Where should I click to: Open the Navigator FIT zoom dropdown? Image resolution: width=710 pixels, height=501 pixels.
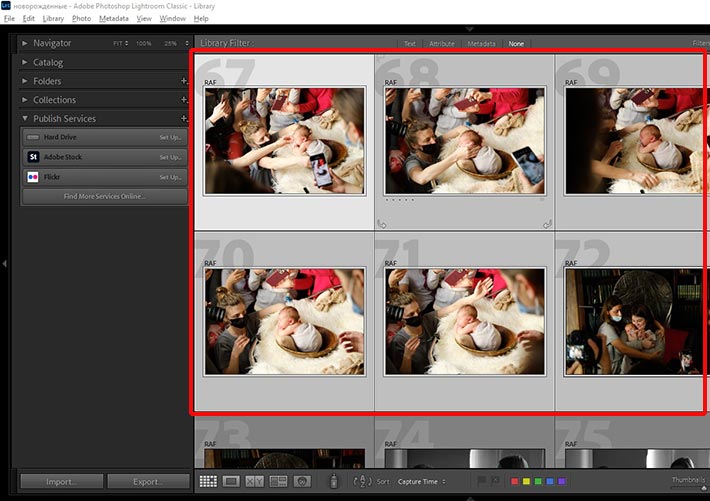coord(120,43)
